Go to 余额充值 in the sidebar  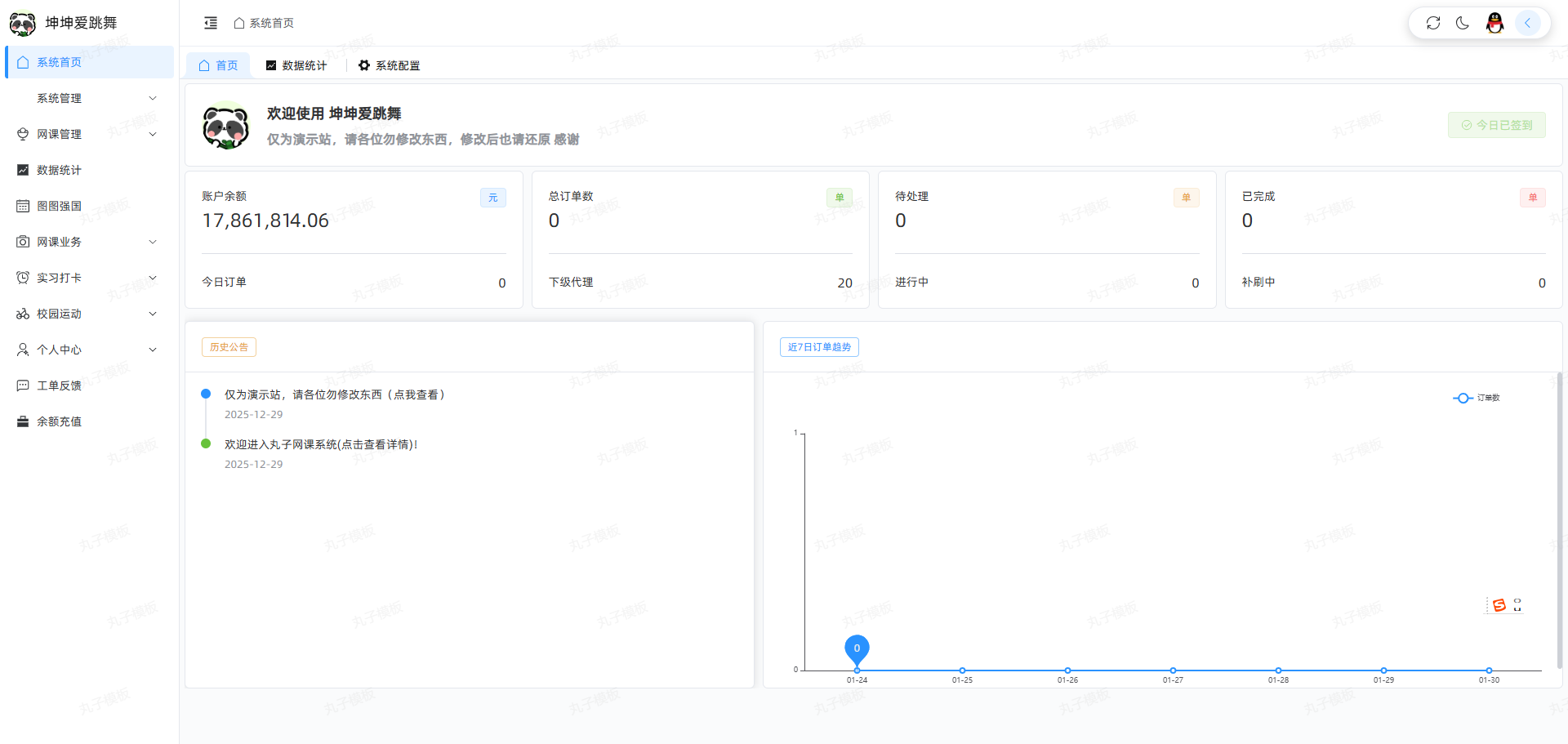pyautogui.click(x=59, y=421)
